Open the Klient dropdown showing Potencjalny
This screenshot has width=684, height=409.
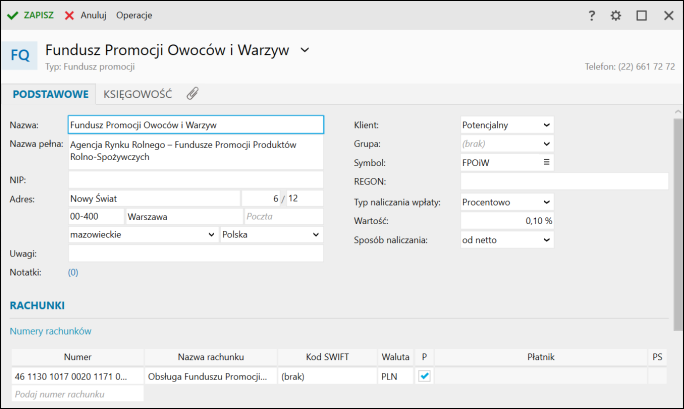pos(507,125)
